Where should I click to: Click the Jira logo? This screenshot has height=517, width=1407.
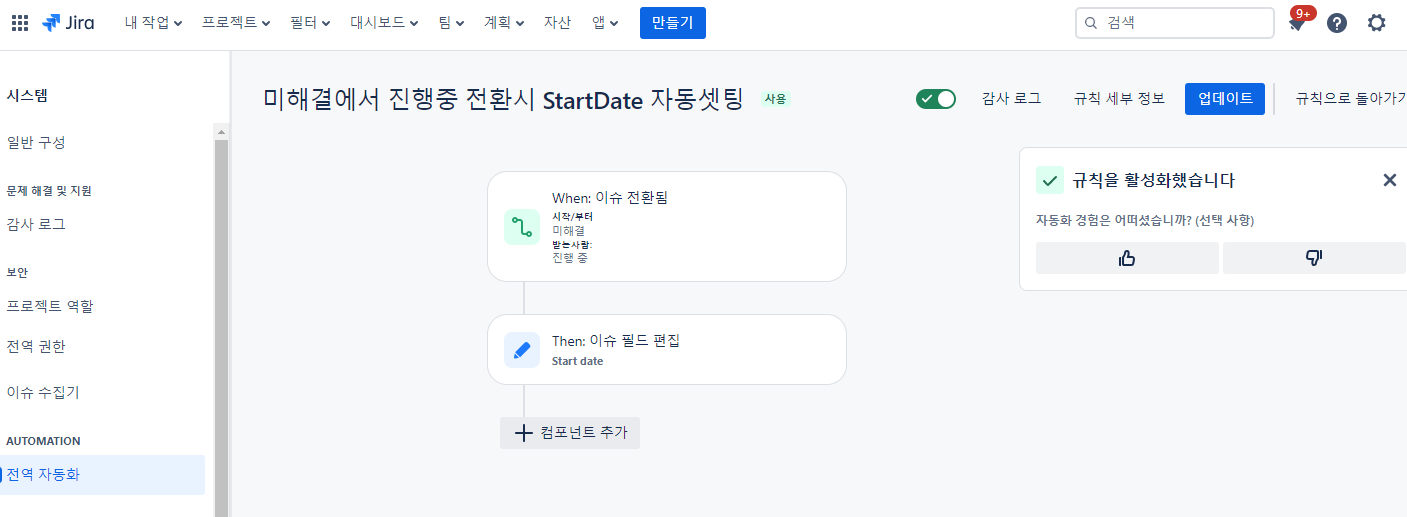[68, 23]
